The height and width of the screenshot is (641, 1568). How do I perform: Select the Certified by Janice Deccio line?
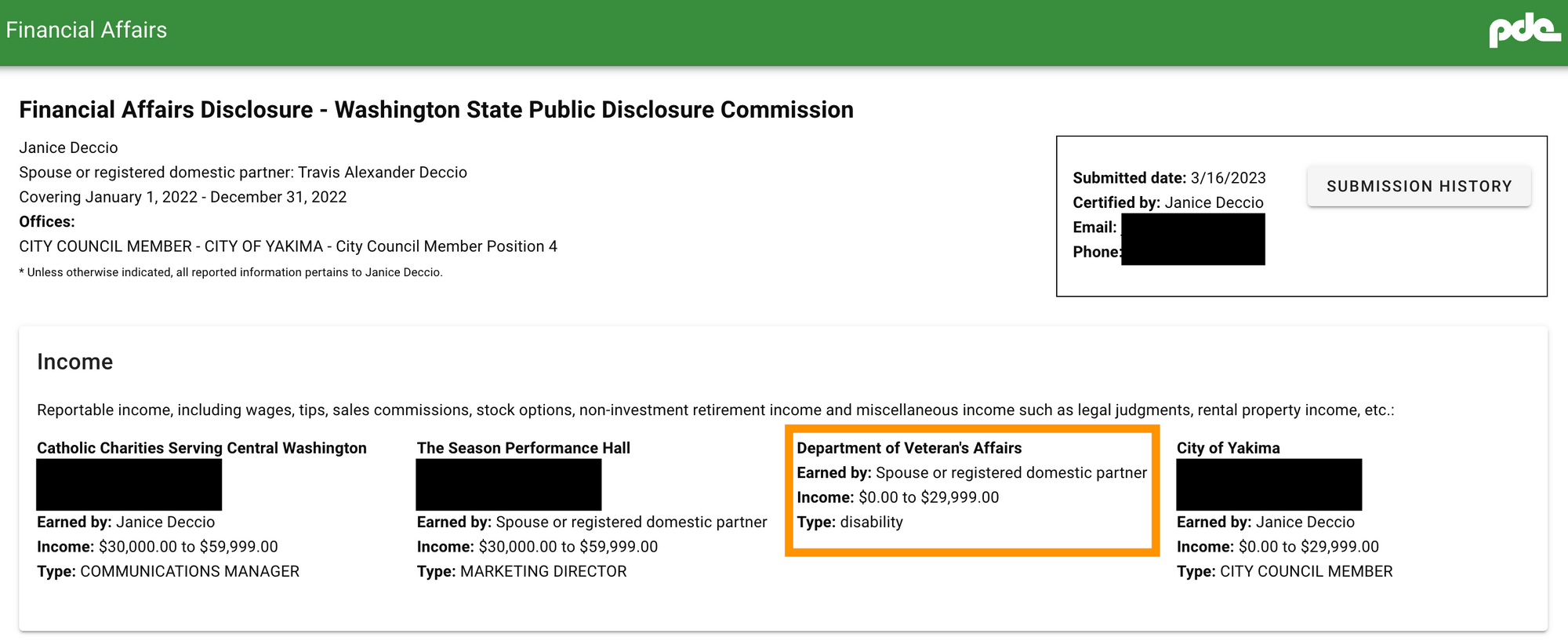1168,202
